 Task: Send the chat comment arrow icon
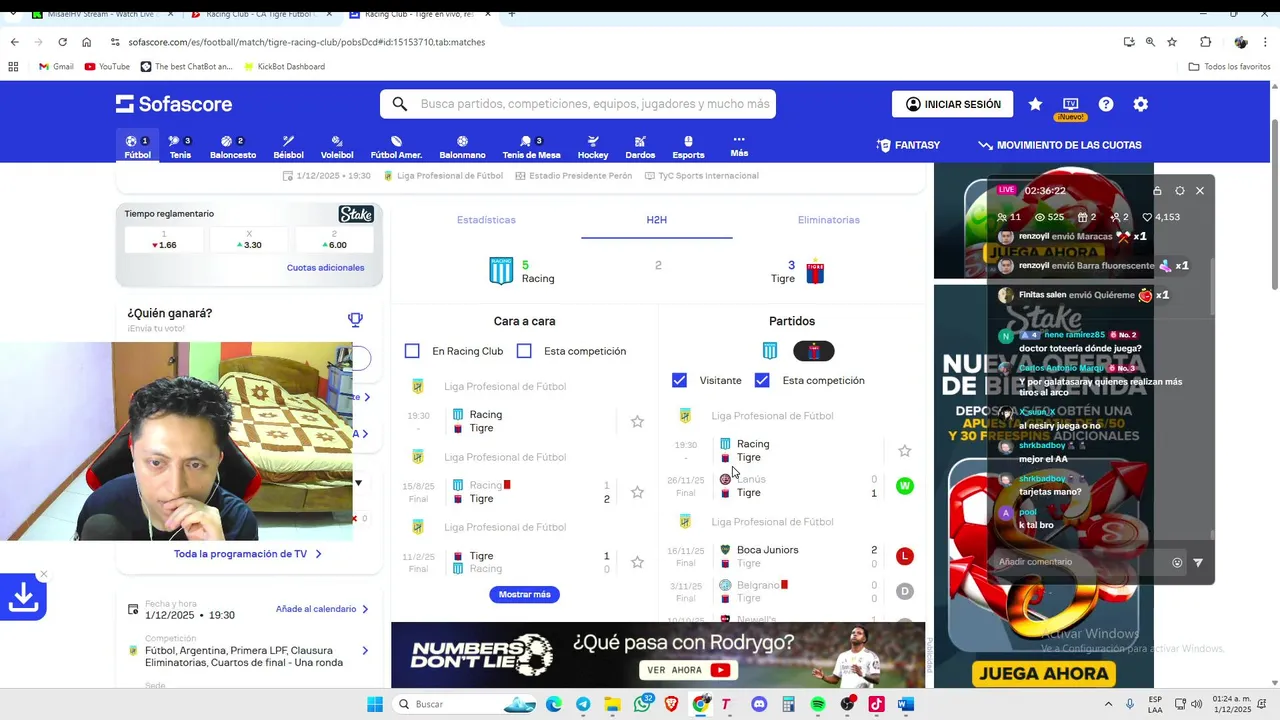(x=1198, y=563)
